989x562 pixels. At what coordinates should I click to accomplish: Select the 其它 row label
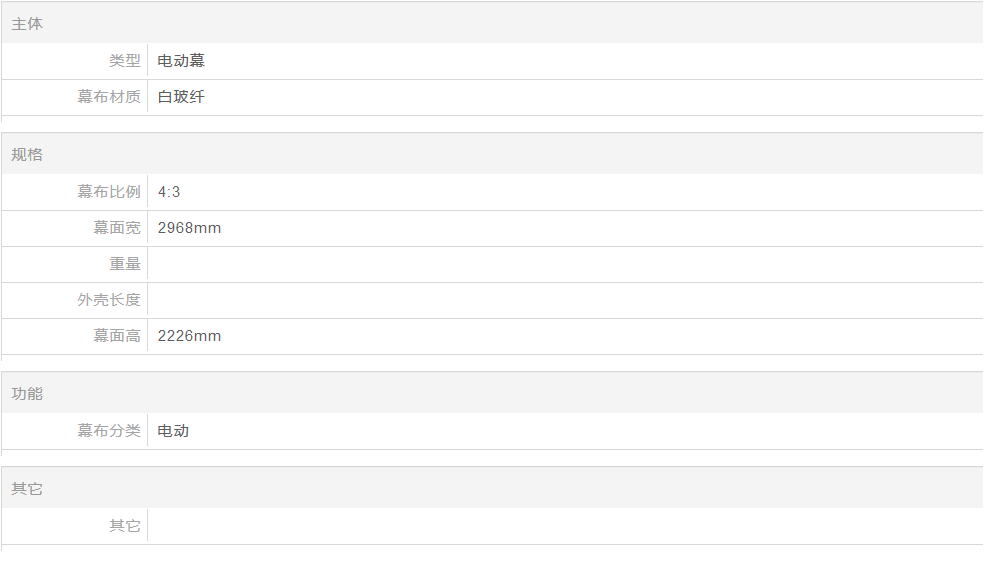click(x=124, y=526)
